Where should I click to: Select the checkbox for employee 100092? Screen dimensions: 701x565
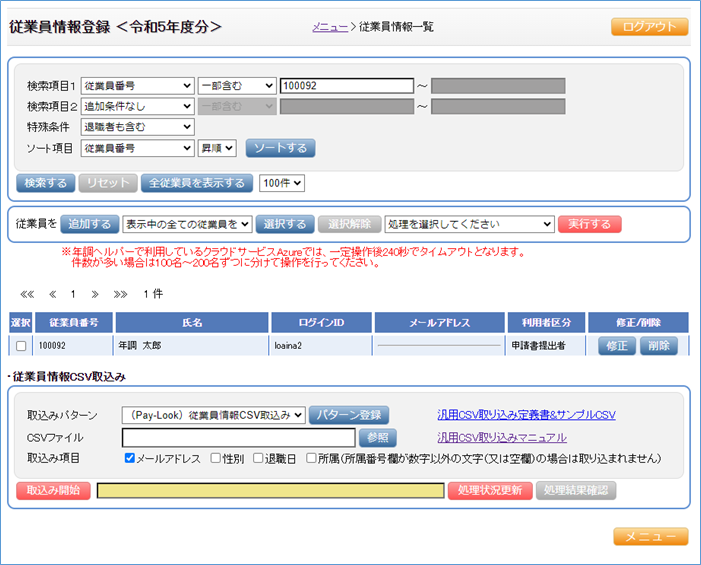[x=21, y=346]
